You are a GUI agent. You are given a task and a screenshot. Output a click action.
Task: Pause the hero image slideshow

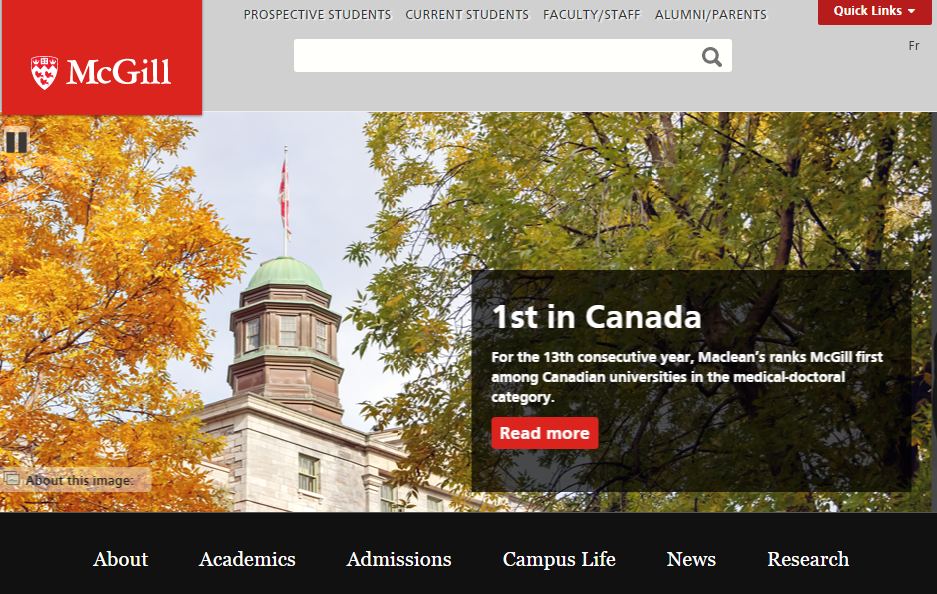coord(16,142)
